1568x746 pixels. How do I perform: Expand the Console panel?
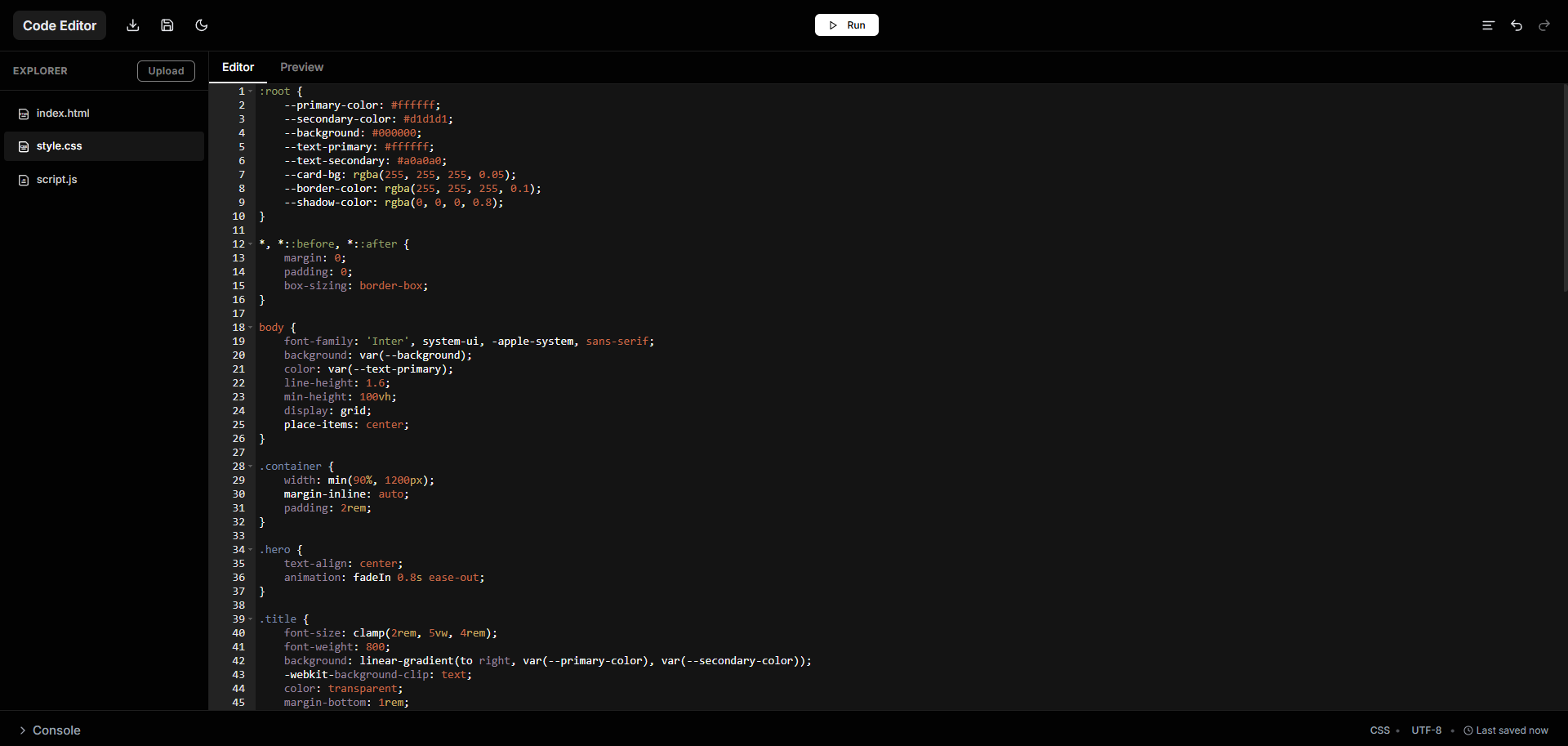coord(50,730)
